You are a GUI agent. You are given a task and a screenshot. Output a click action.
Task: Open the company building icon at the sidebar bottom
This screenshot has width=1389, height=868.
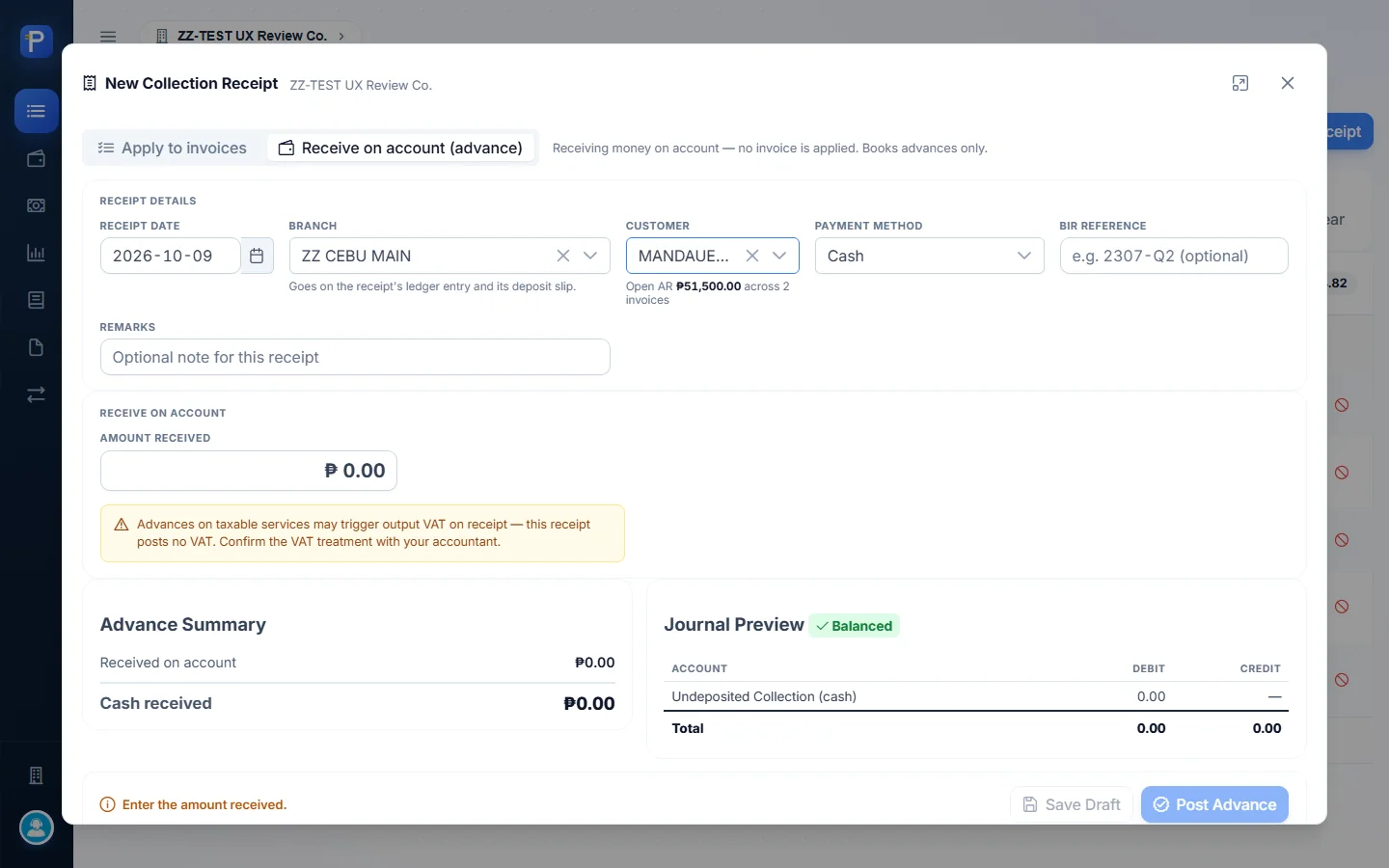pos(36,775)
